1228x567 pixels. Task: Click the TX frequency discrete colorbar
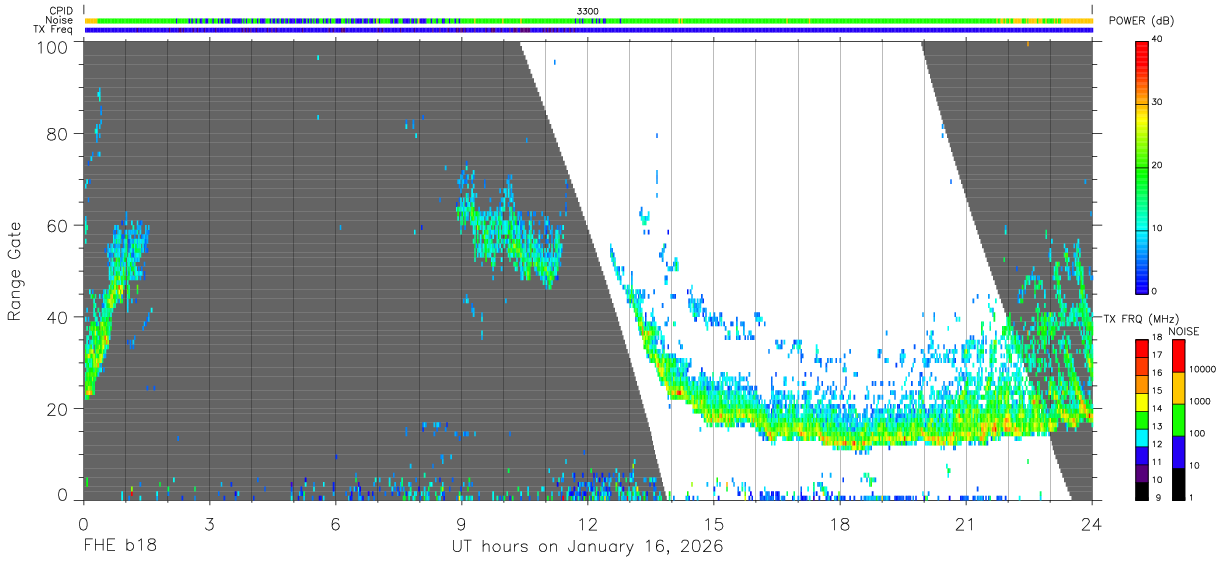(1141, 419)
